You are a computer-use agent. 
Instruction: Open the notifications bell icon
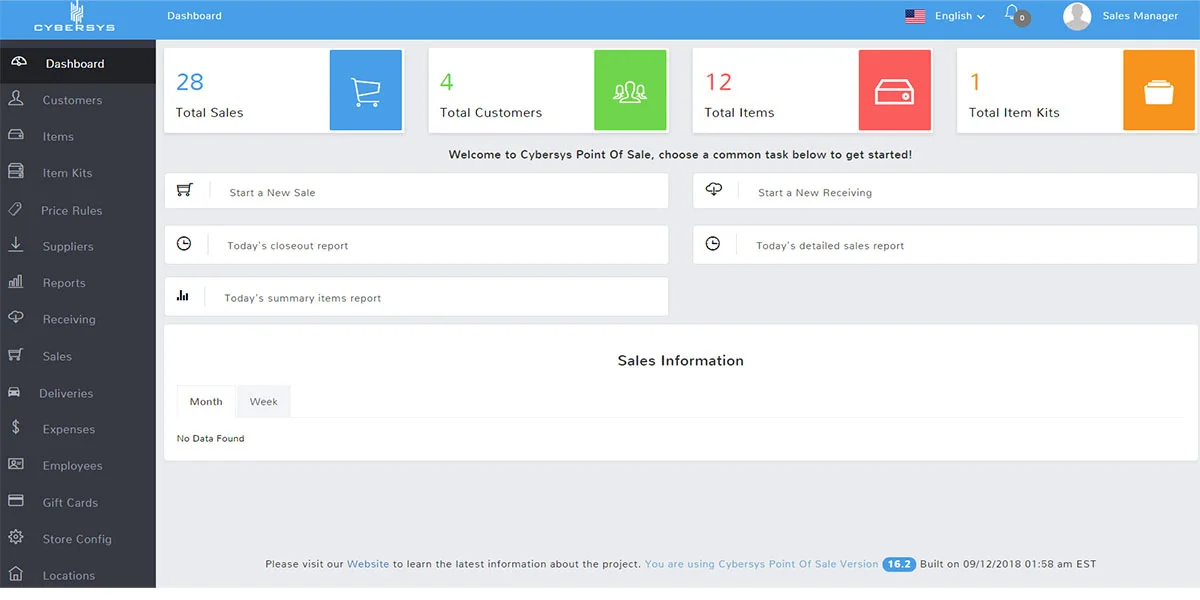click(1013, 14)
